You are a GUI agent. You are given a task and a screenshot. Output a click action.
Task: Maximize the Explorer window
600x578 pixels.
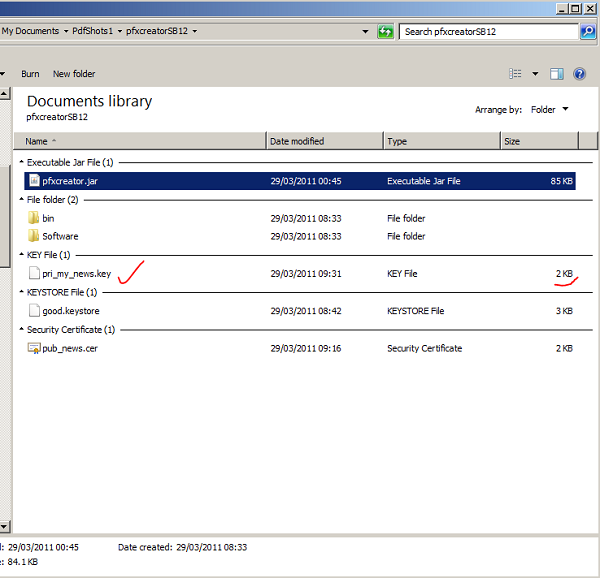575,8
